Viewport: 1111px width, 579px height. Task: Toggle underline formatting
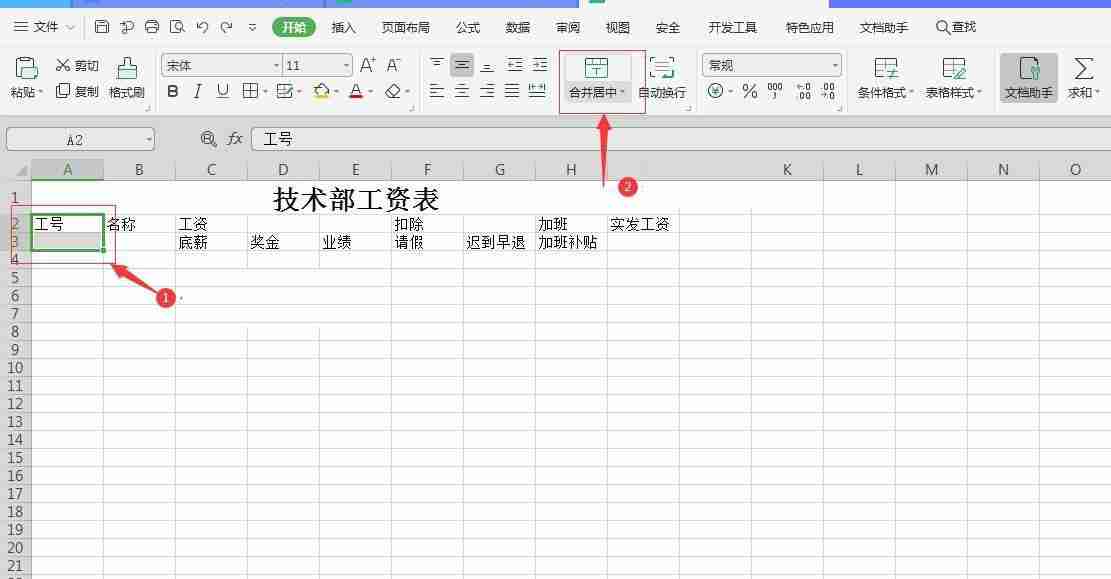pos(222,91)
